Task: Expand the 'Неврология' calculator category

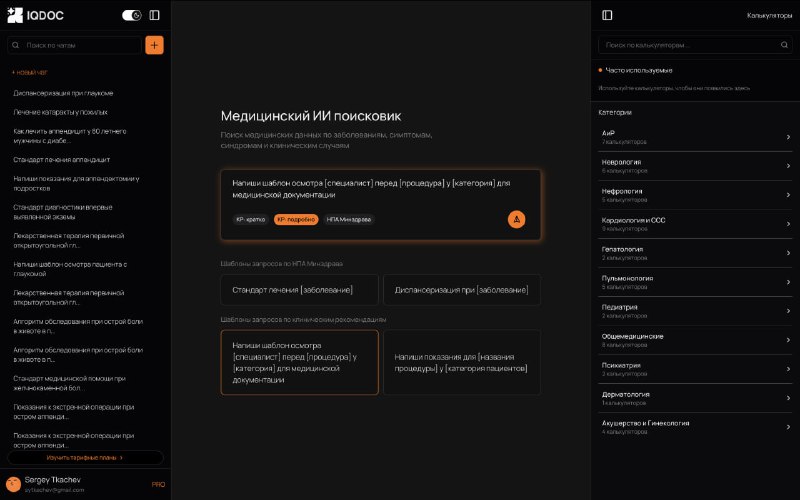Action: pyautogui.click(x=695, y=165)
